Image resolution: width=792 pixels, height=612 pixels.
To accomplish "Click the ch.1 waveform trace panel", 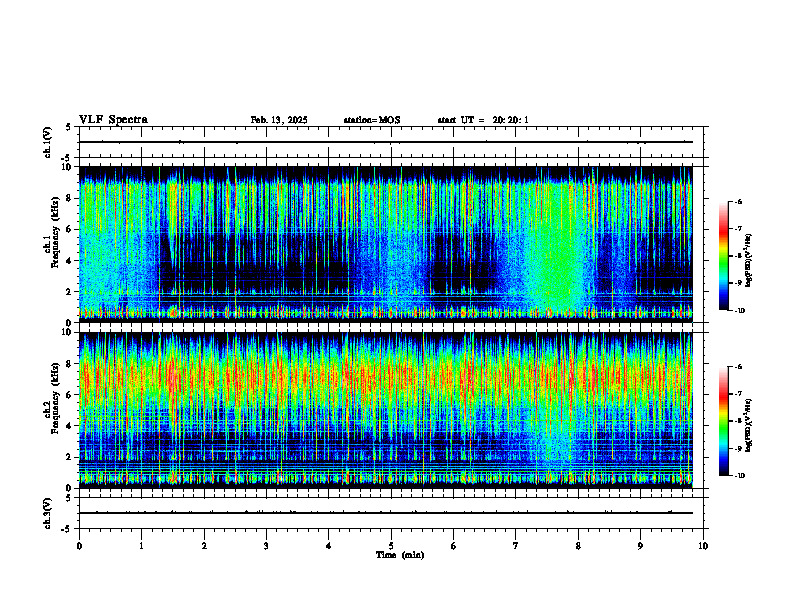I will pos(391,142).
